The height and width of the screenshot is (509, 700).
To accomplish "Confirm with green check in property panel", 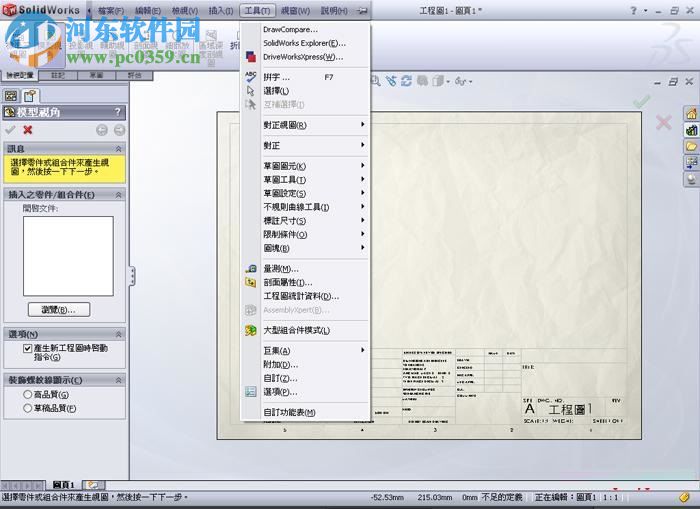I will coord(10,130).
